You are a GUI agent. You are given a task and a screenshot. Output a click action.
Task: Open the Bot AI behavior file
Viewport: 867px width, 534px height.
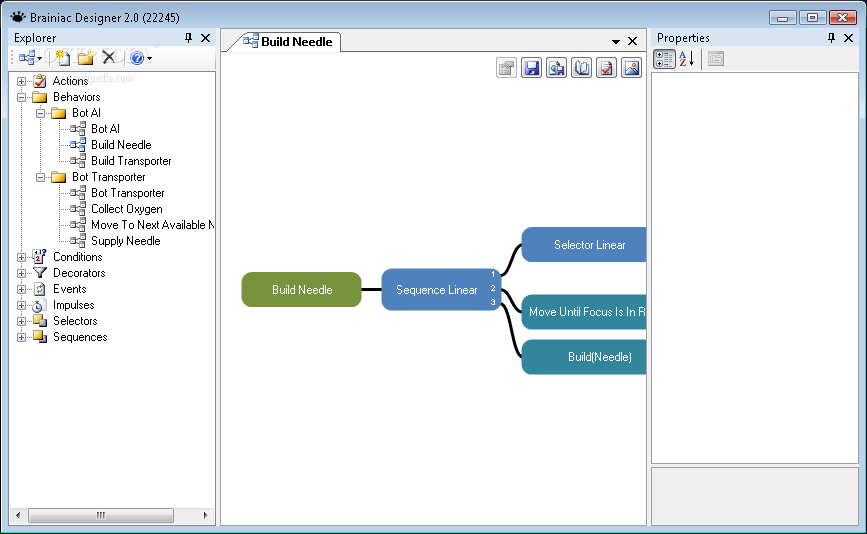(105, 129)
